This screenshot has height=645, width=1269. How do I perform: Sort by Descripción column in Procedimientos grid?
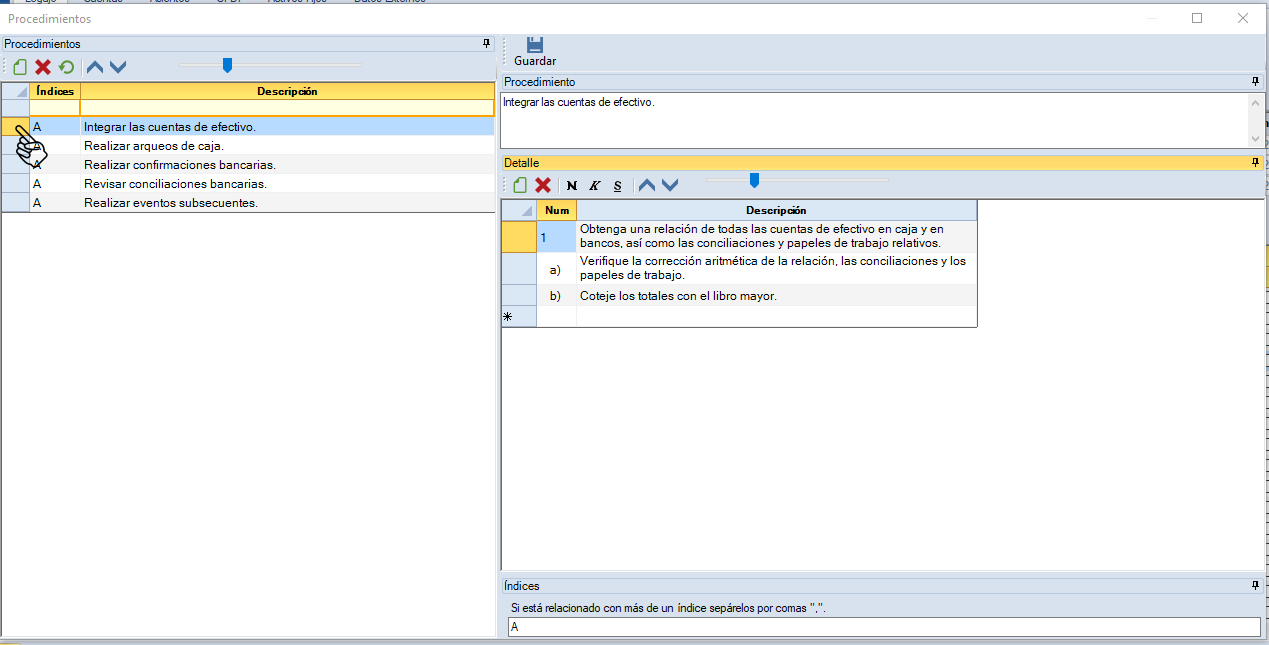[x=287, y=91]
